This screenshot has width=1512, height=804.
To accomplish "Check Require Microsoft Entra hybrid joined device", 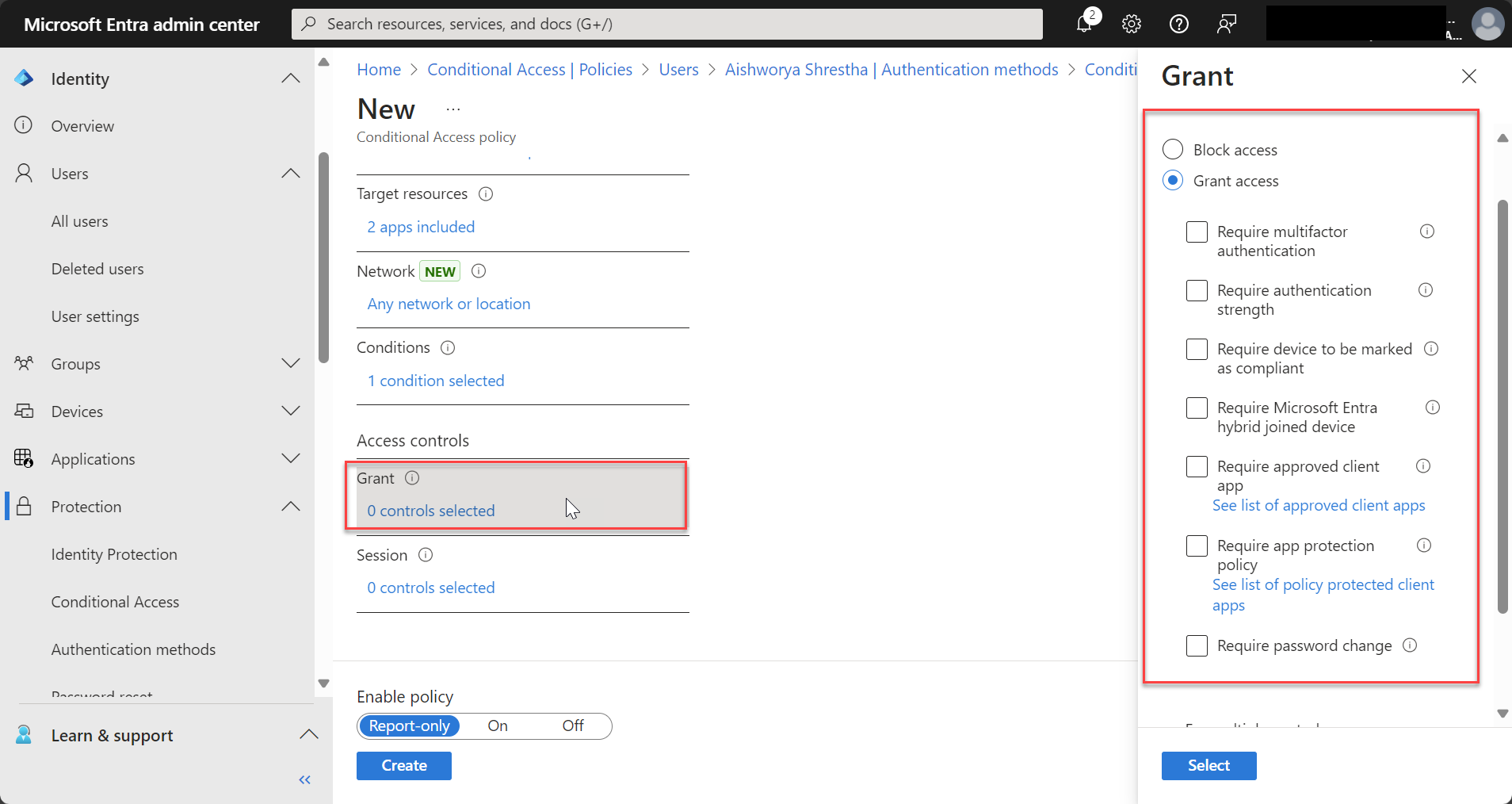I will pyautogui.click(x=1197, y=408).
